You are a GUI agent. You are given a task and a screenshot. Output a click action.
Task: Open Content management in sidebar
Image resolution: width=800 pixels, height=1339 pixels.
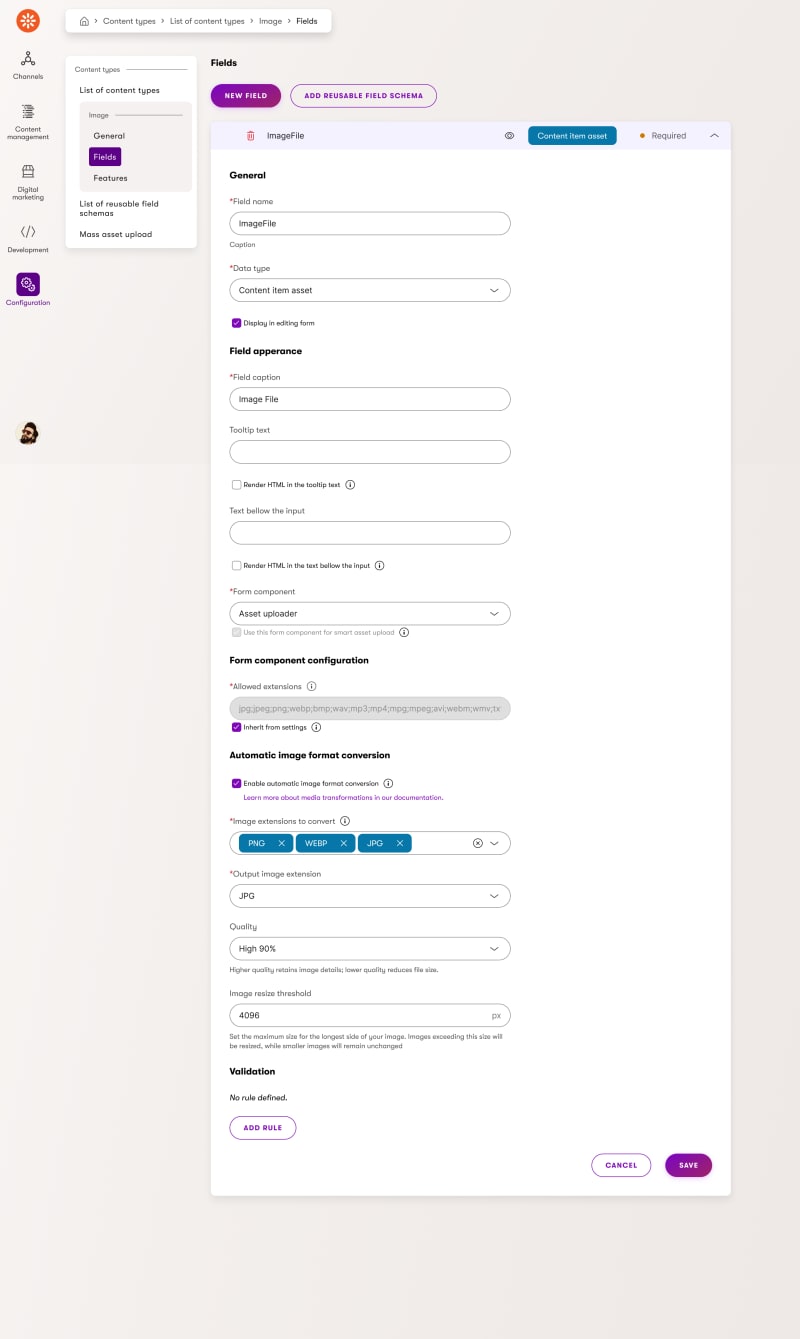pos(28,112)
